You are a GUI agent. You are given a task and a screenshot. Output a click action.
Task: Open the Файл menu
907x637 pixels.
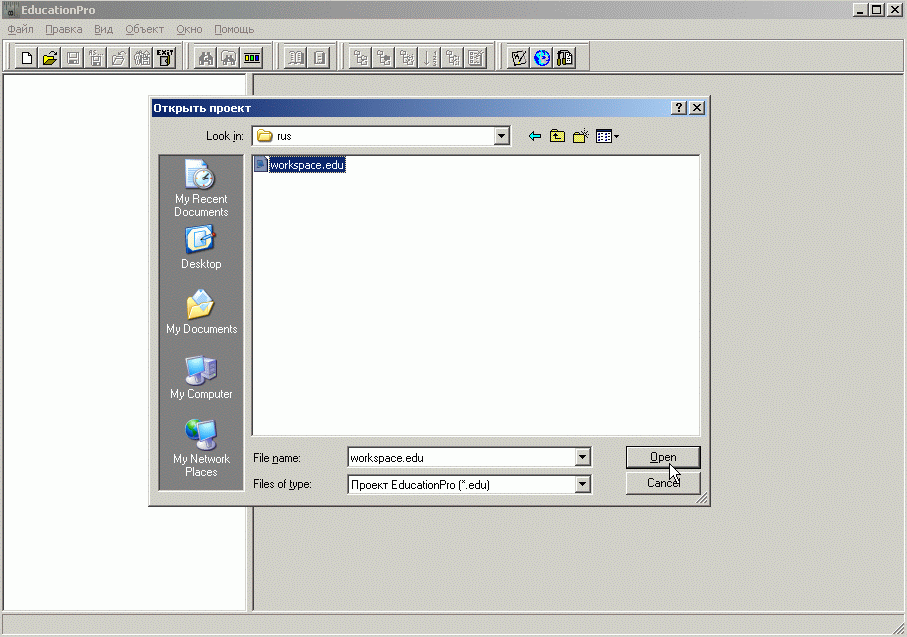pyautogui.click(x=20, y=29)
